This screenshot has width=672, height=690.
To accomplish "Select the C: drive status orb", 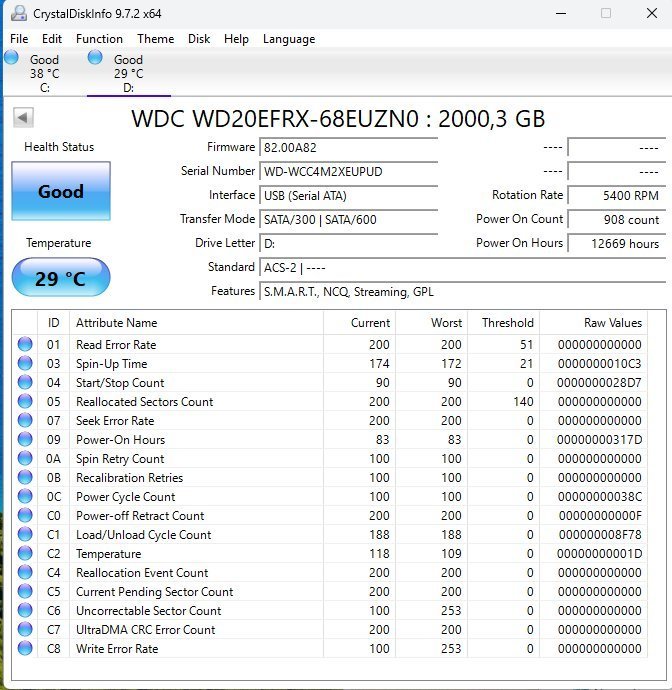I will 12,58.
